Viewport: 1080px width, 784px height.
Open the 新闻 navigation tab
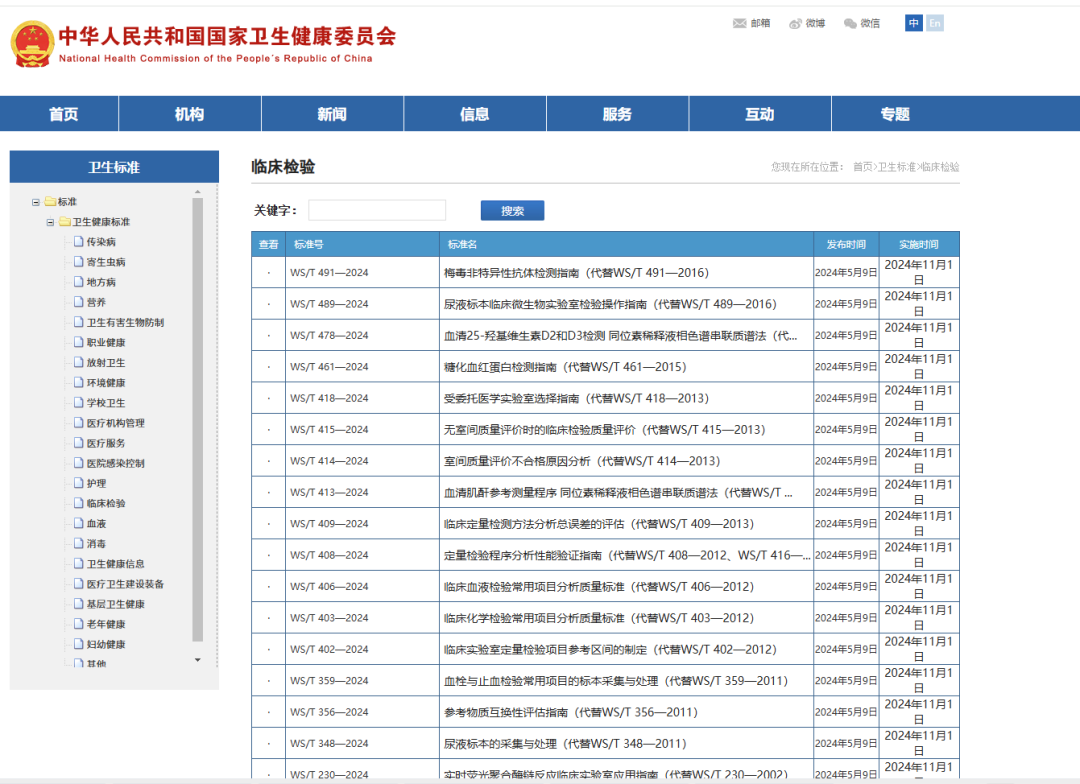point(332,114)
